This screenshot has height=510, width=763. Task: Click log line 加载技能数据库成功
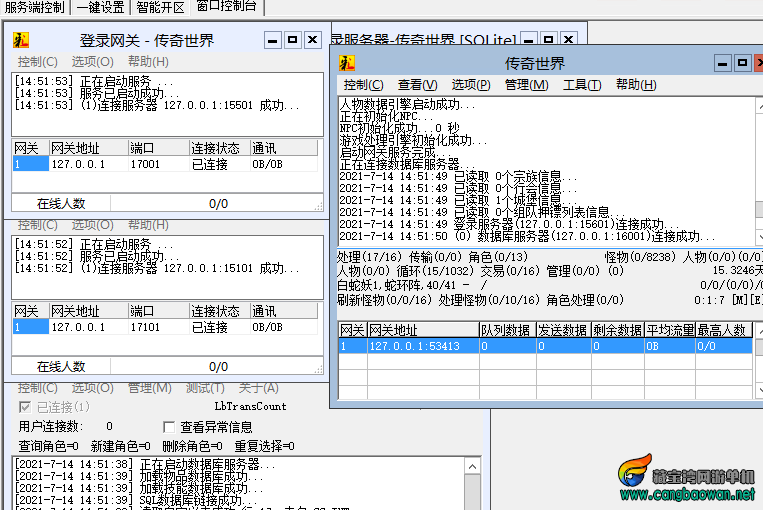(x=139, y=488)
